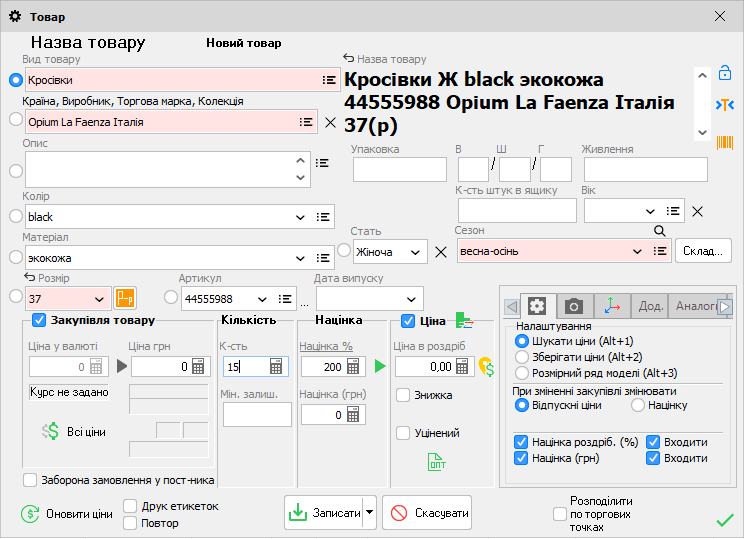The width and height of the screenshot is (744, 539).
Task: Switch to the Дод. tab
Action: [650, 306]
